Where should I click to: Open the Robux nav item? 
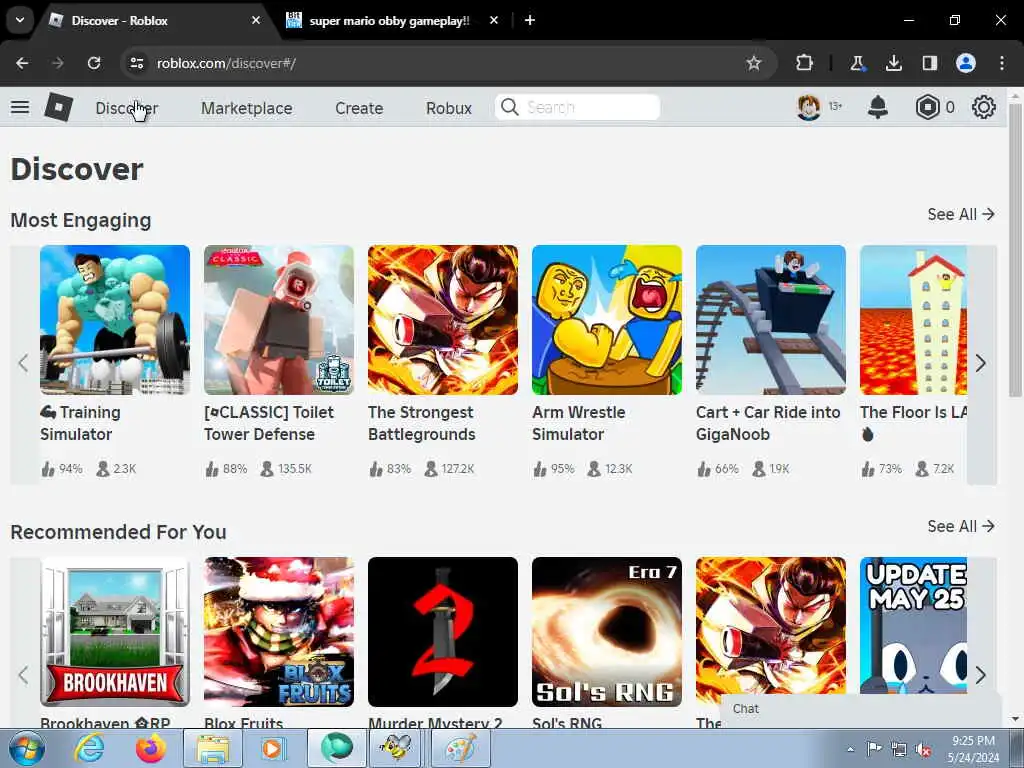(449, 108)
